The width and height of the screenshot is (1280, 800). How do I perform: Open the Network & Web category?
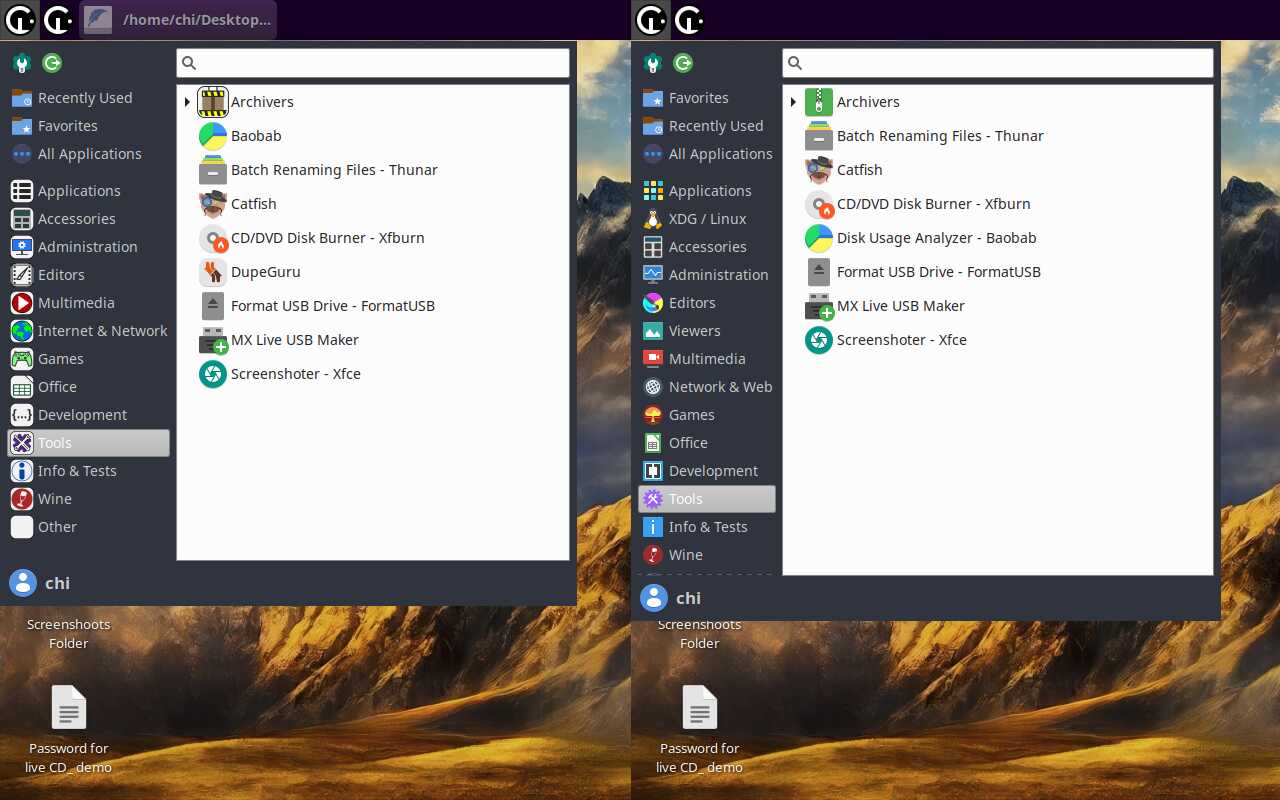click(707, 387)
